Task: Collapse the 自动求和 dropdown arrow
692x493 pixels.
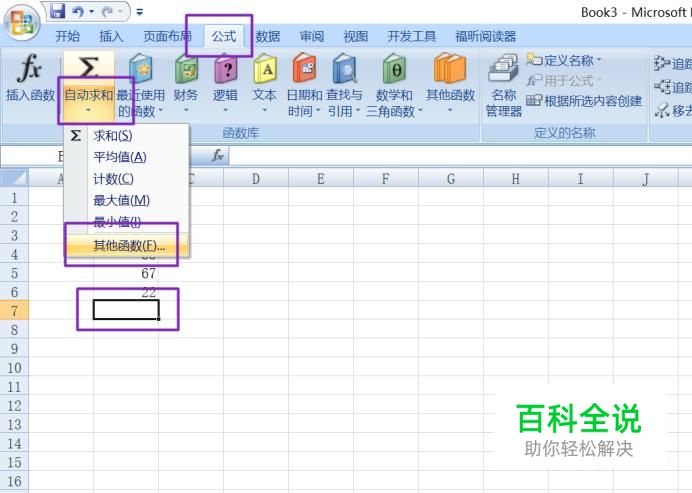Action: [x=88, y=110]
